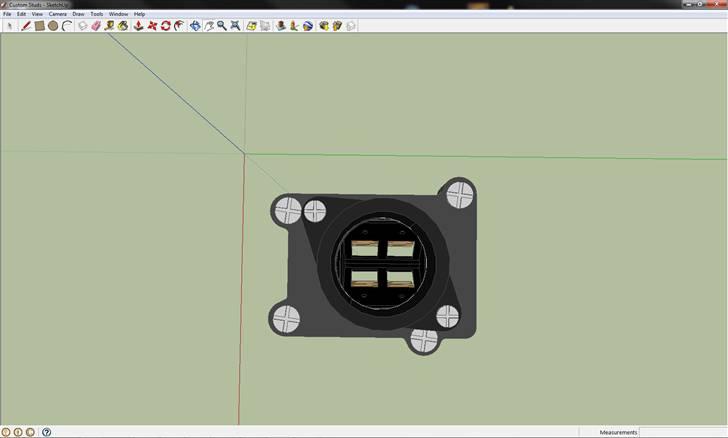Click the Zoom magnifier tool

222,25
